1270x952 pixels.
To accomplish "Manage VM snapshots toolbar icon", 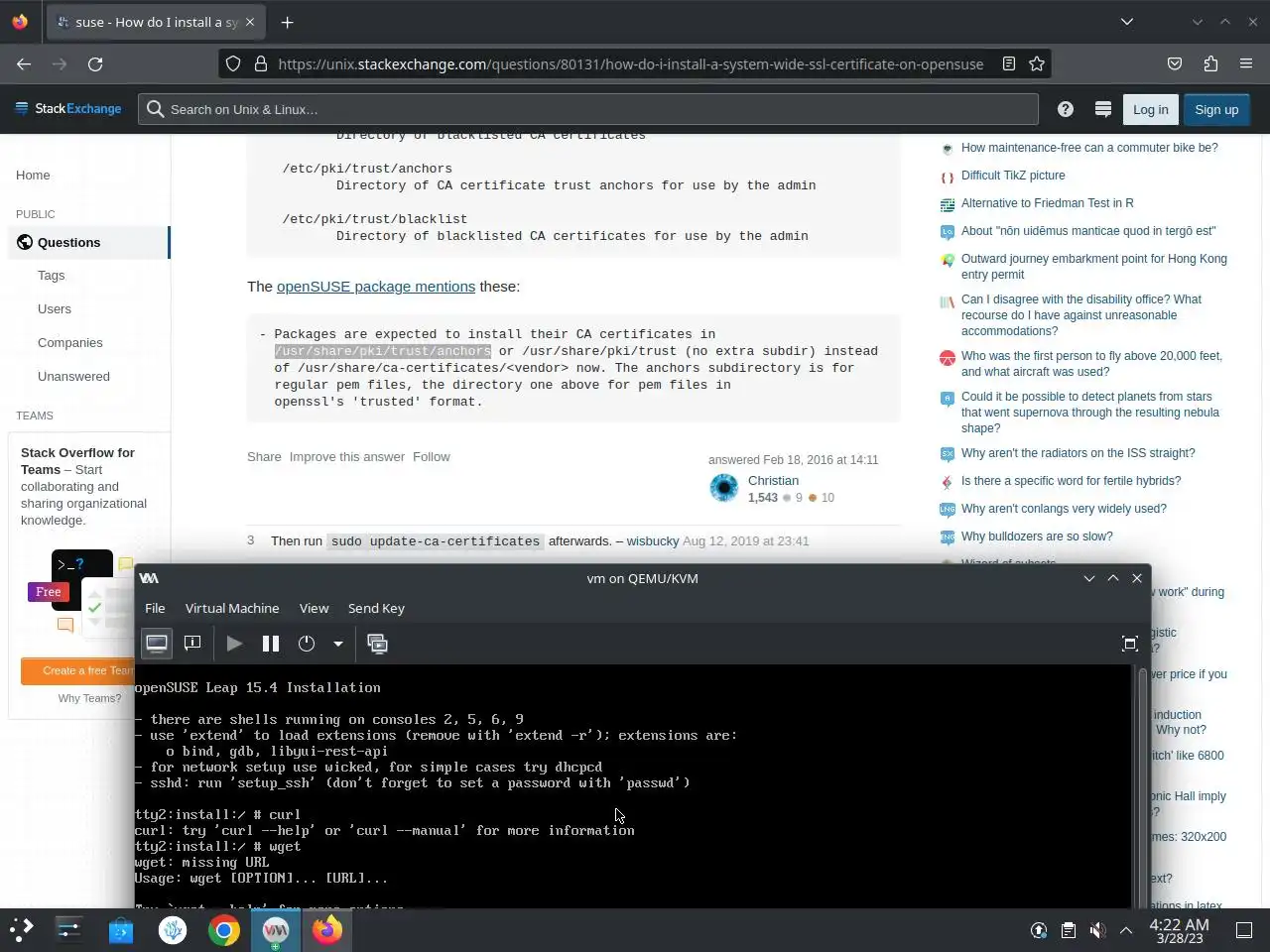I will (x=377, y=644).
